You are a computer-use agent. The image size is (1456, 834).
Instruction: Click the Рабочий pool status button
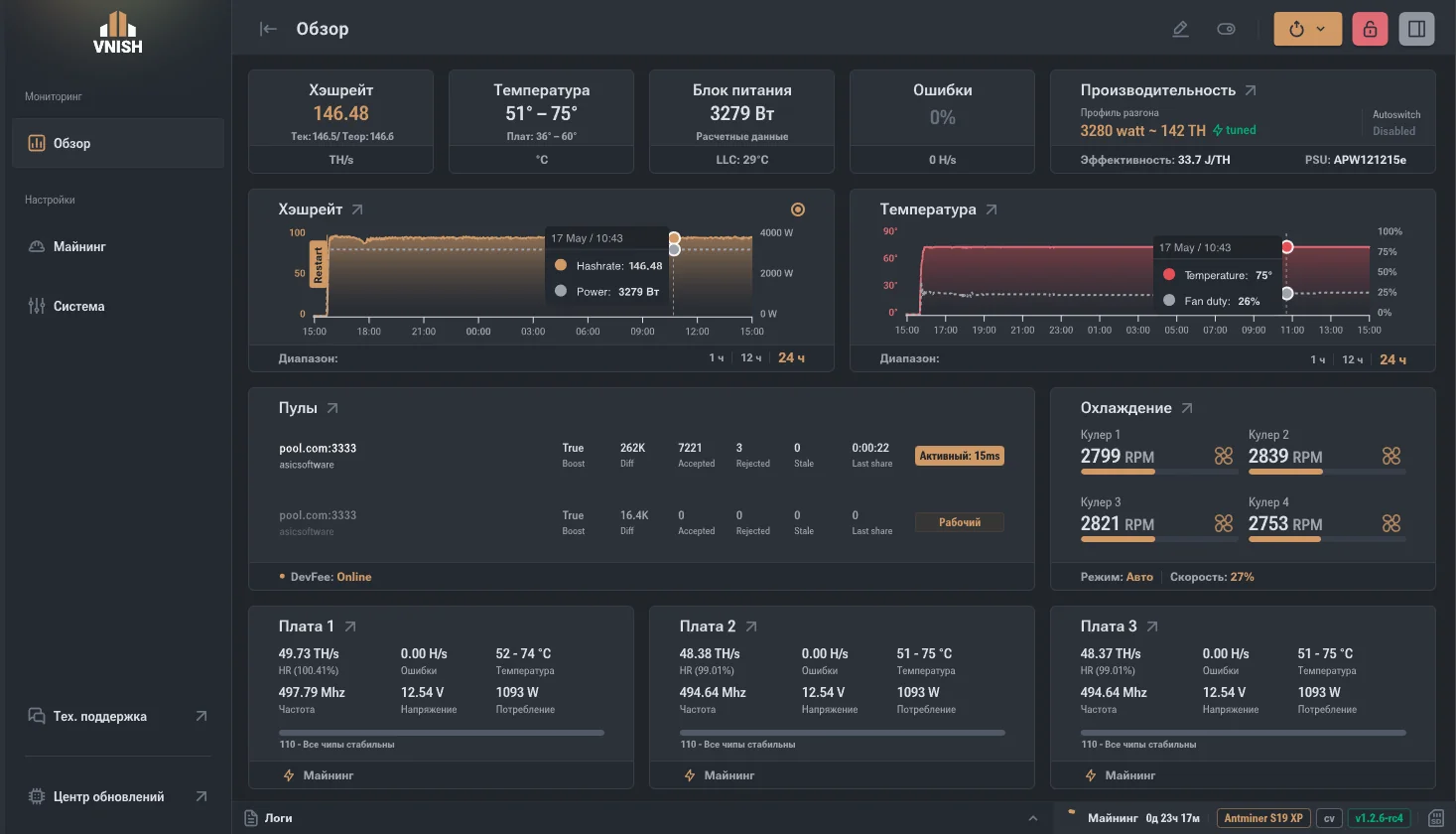click(x=960, y=522)
